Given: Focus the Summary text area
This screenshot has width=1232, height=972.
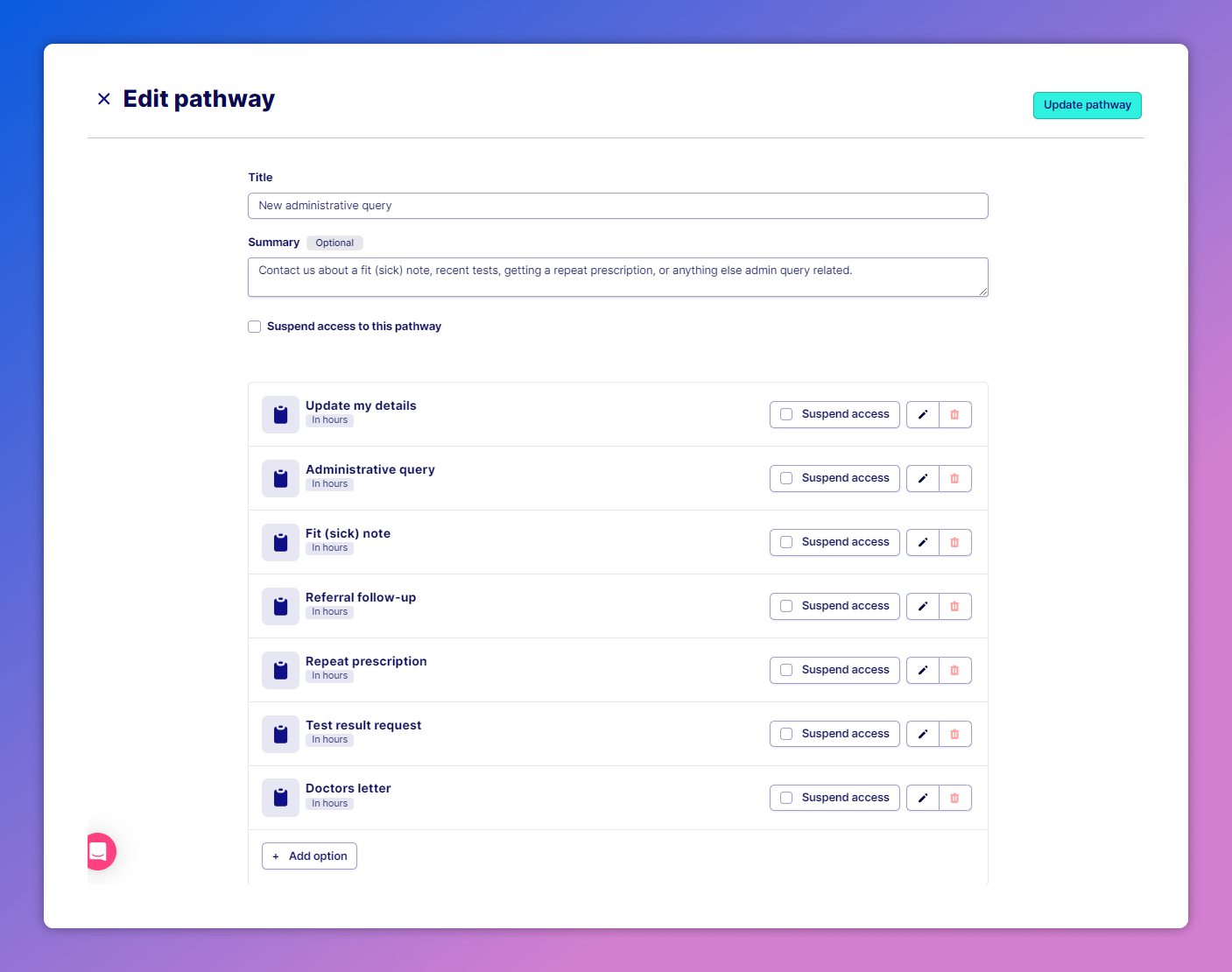Looking at the screenshot, I should coord(617,277).
